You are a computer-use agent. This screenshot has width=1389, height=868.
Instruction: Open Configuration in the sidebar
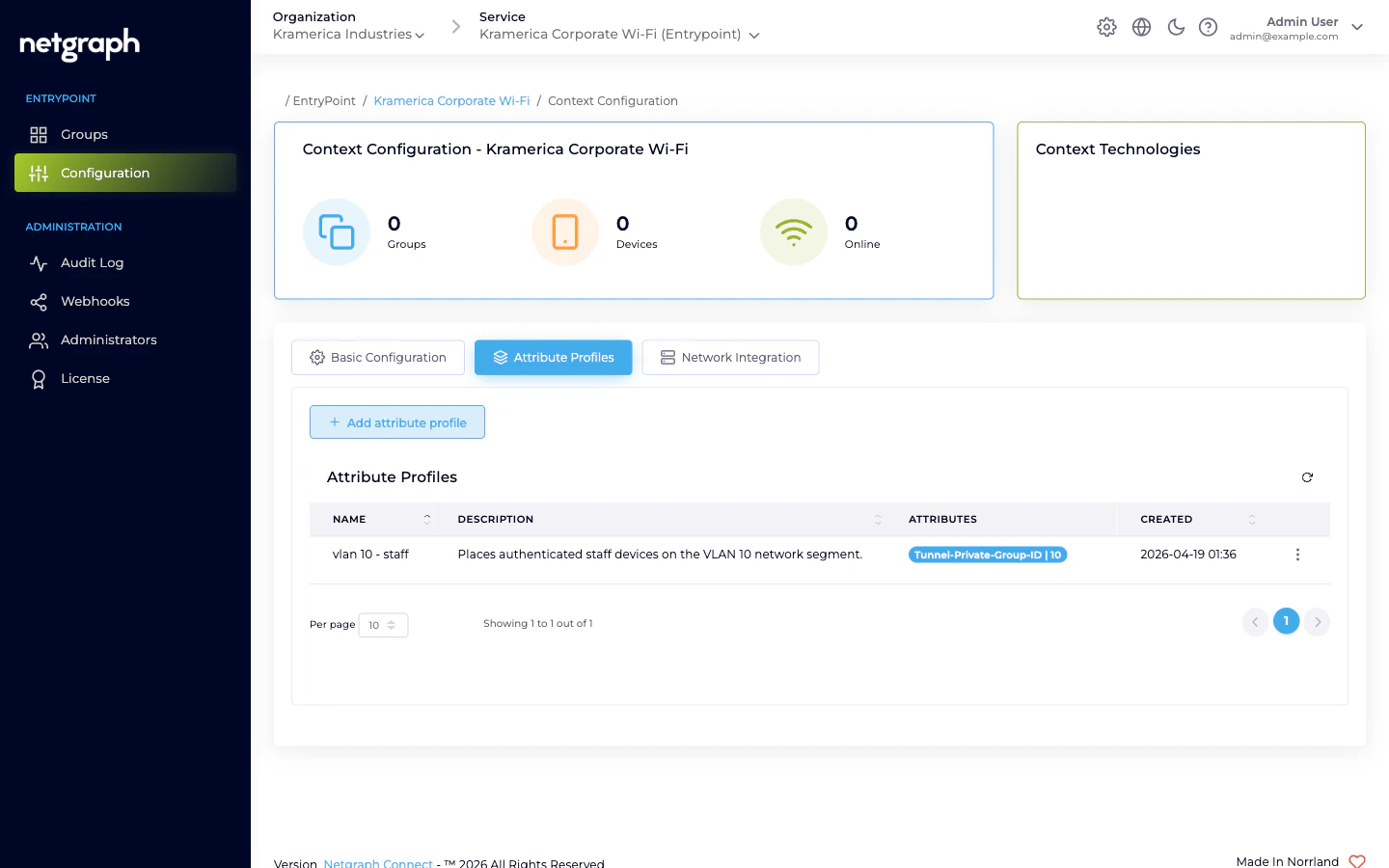tap(125, 173)
